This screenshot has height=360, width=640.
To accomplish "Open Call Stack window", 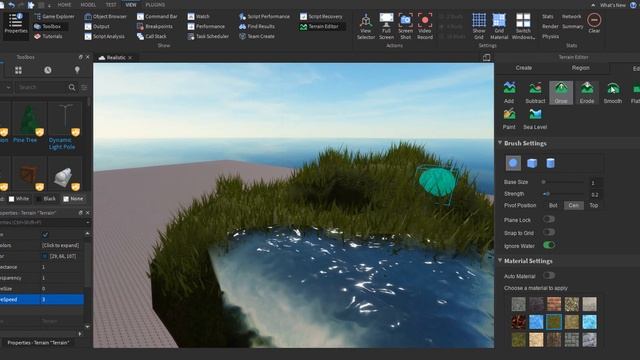I will point(151,36).
